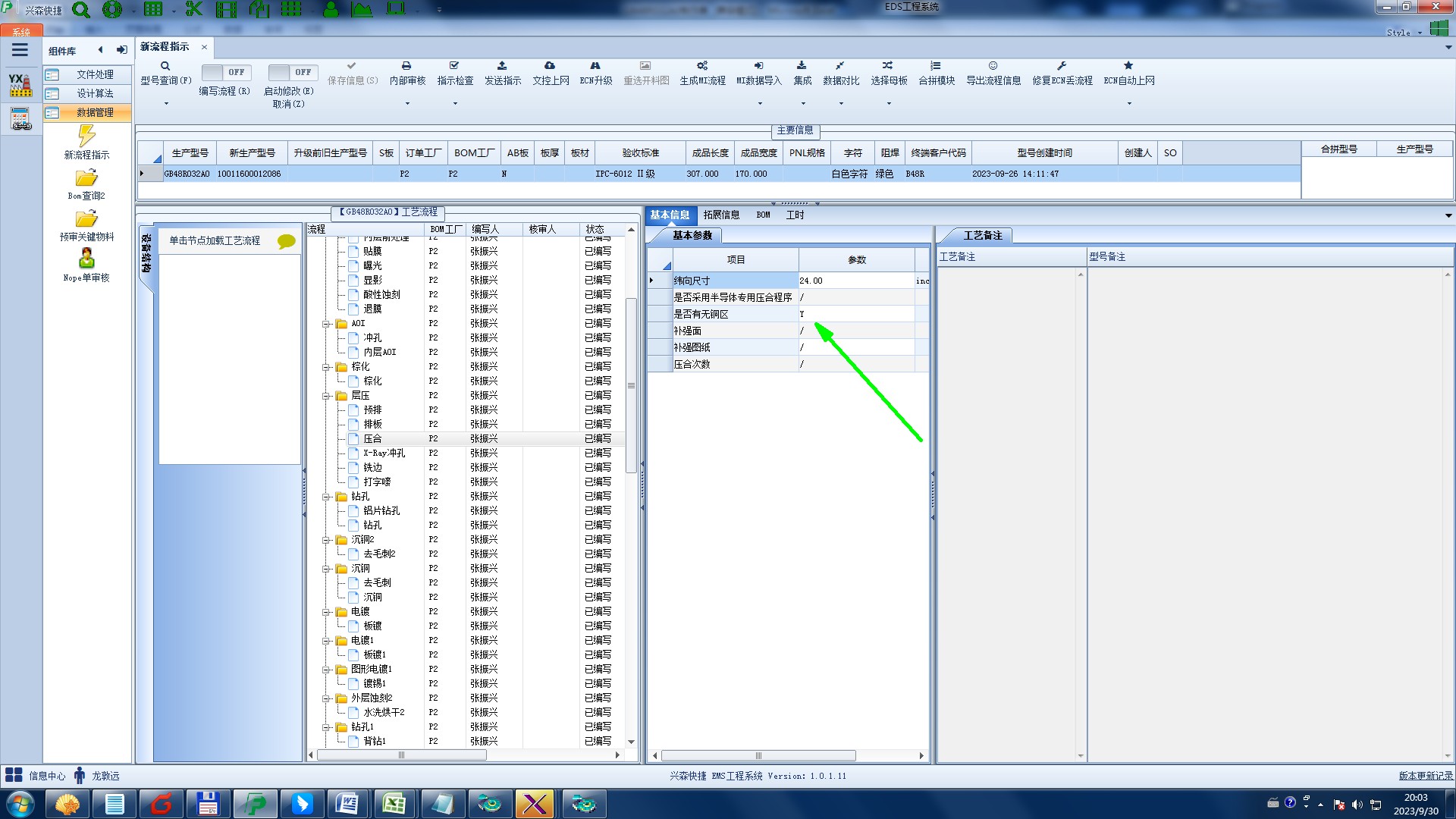Open dropdown arrow under MI数据导入

point(759,104)
